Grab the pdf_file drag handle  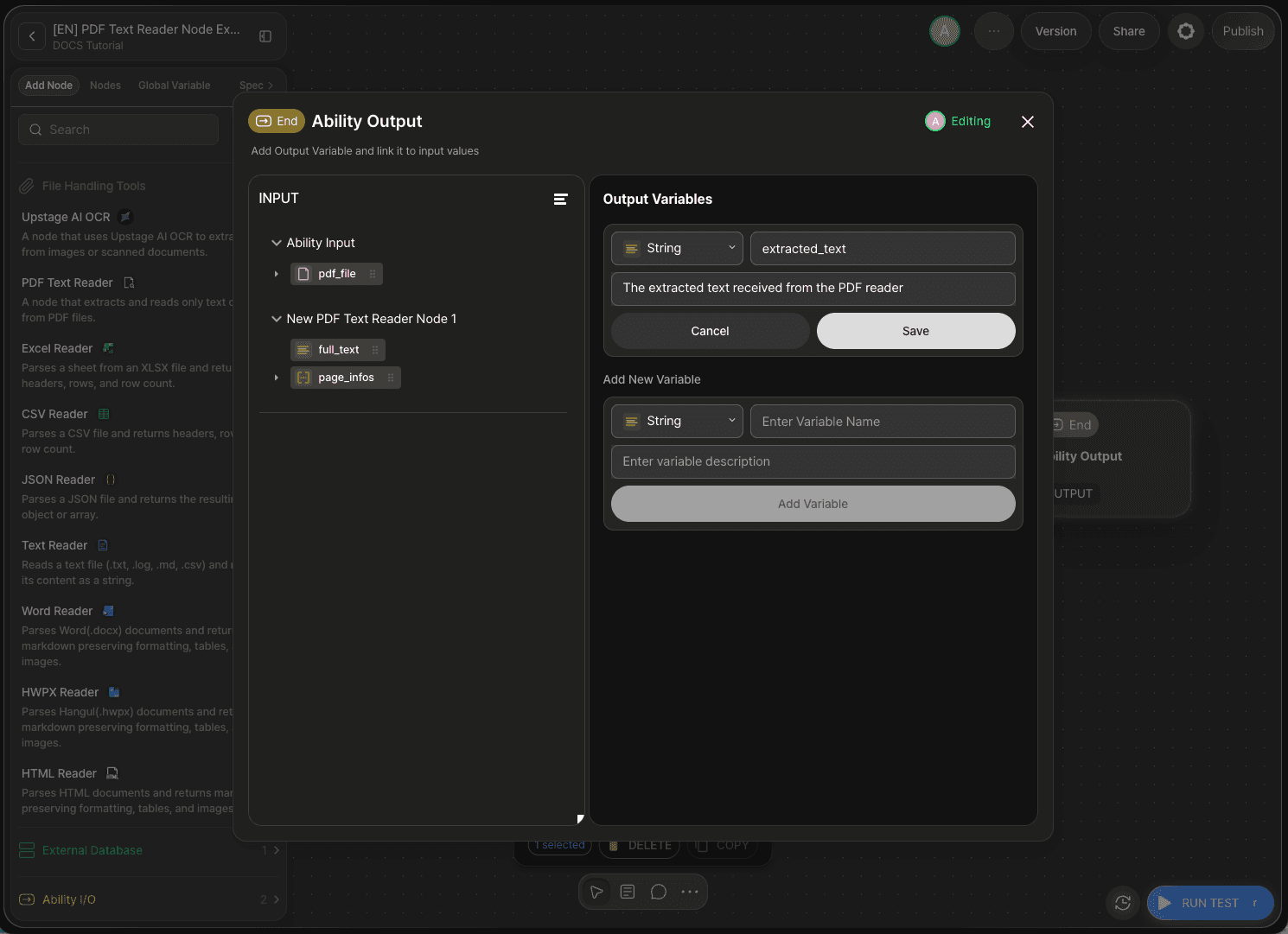pyautogui.click(x=373, y=274)
